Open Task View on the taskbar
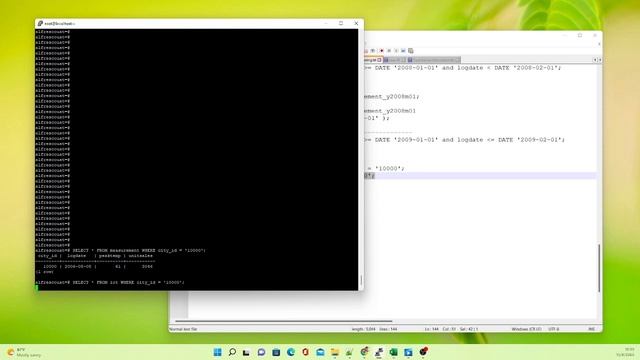640x360 pixels. [x=247, y=352]
